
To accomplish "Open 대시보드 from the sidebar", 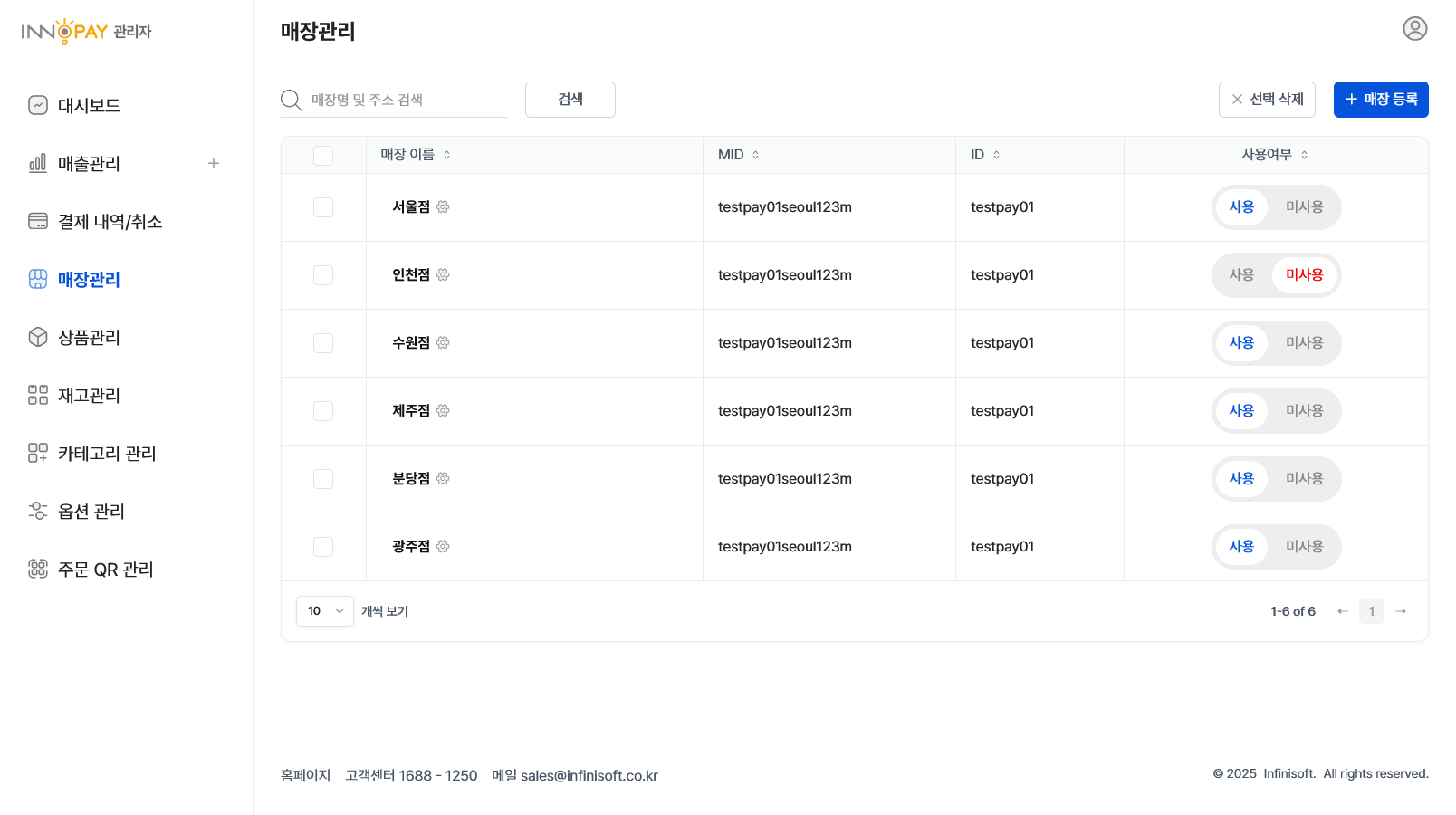I will pyautogui.click(x=88, y=106).
